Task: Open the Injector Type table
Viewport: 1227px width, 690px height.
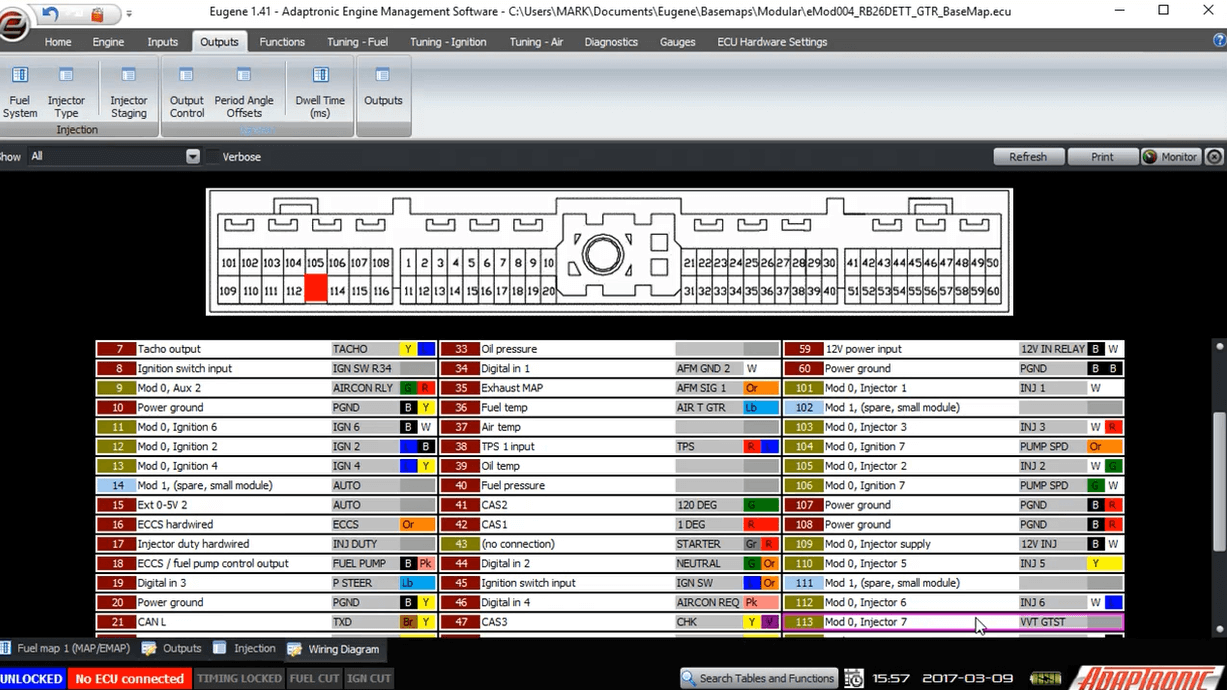Action: pos(67,93)
